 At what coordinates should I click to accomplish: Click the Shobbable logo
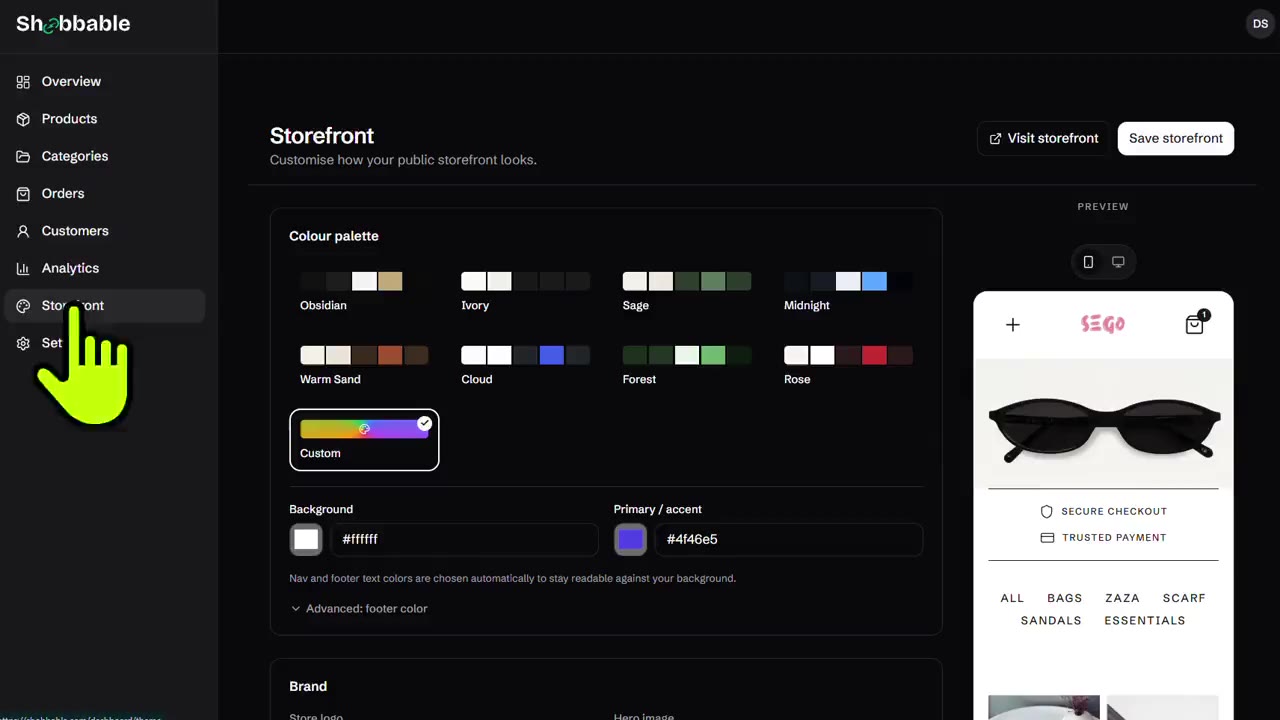point(73,24)
